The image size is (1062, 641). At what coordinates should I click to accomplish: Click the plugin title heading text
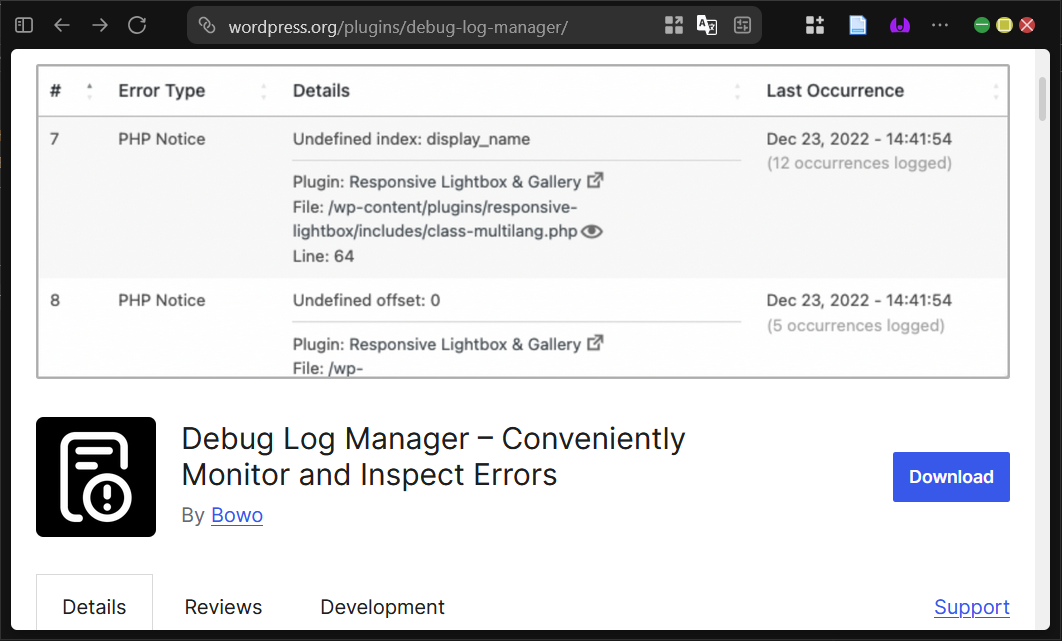click(x=433, y=457)
